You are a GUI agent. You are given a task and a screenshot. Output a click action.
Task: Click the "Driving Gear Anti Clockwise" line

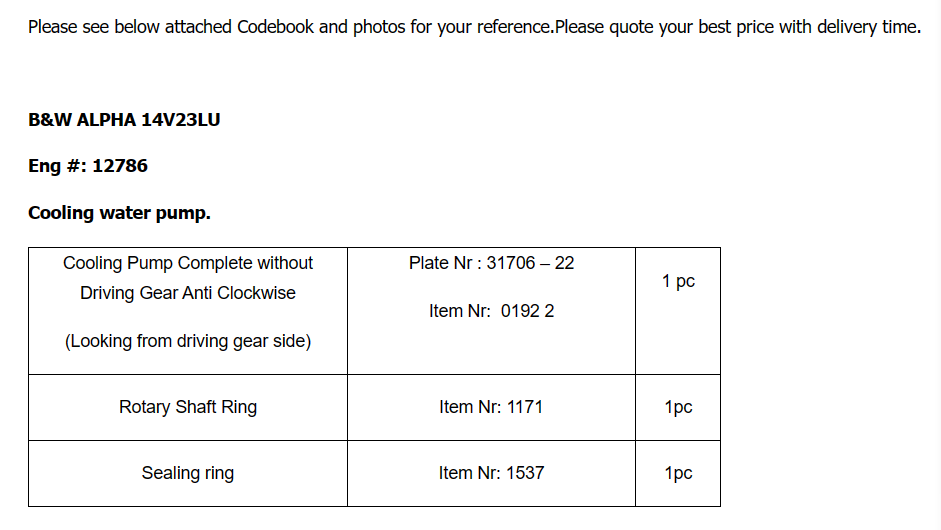pos(188,293)
